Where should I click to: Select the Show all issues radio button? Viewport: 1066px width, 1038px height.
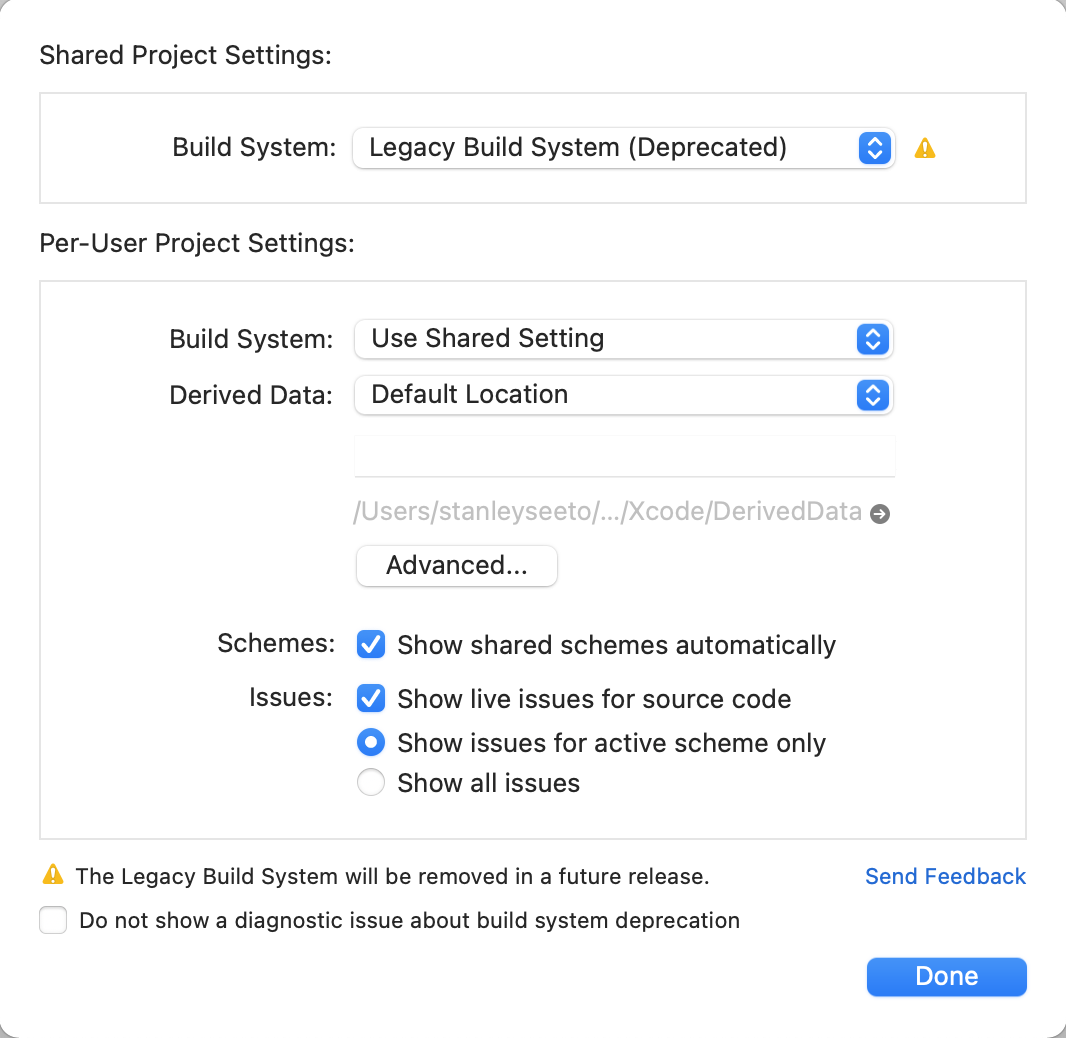[371, 782]
